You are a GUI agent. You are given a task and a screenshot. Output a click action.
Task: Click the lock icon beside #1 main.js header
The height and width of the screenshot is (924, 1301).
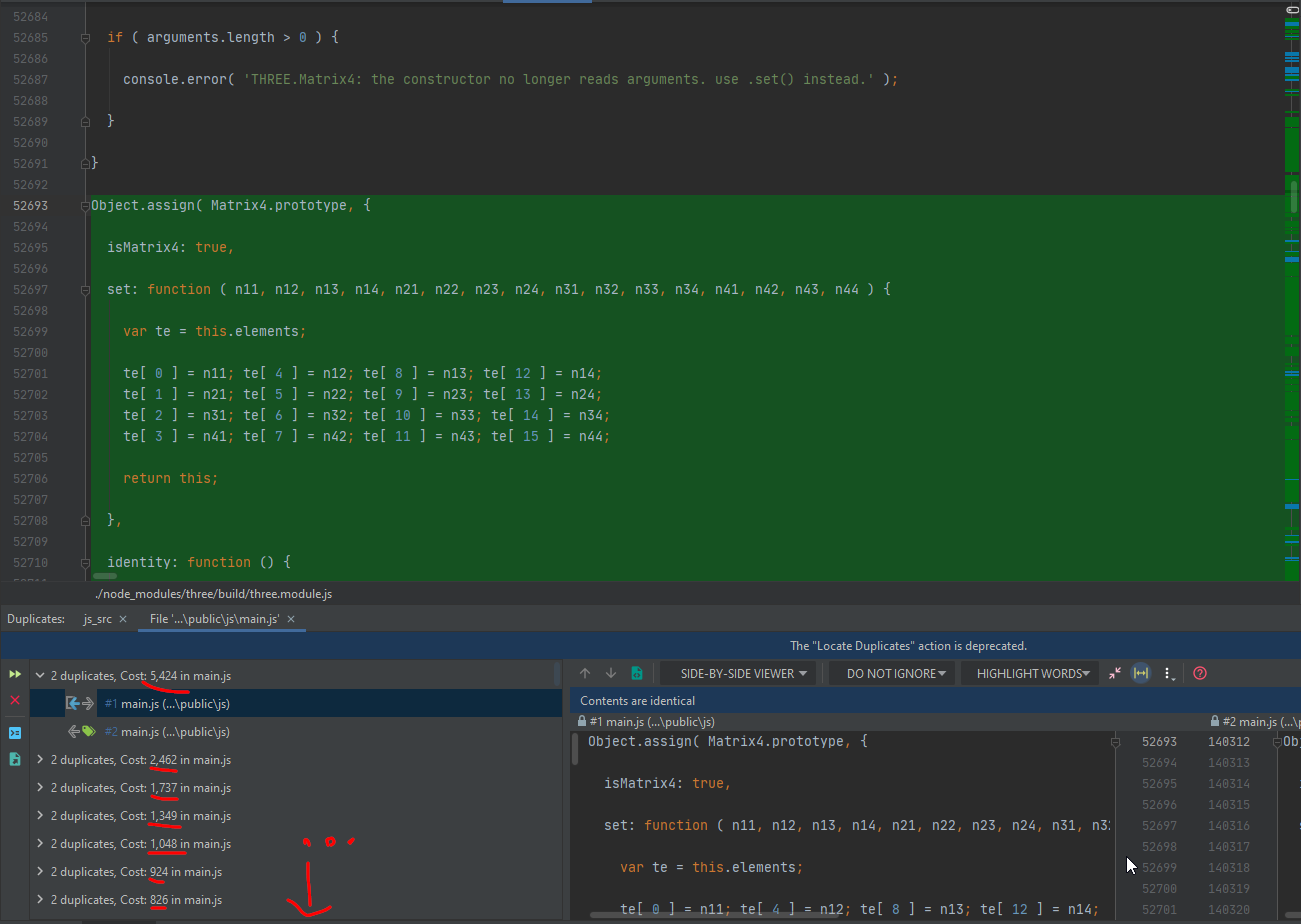click(583, 721)
